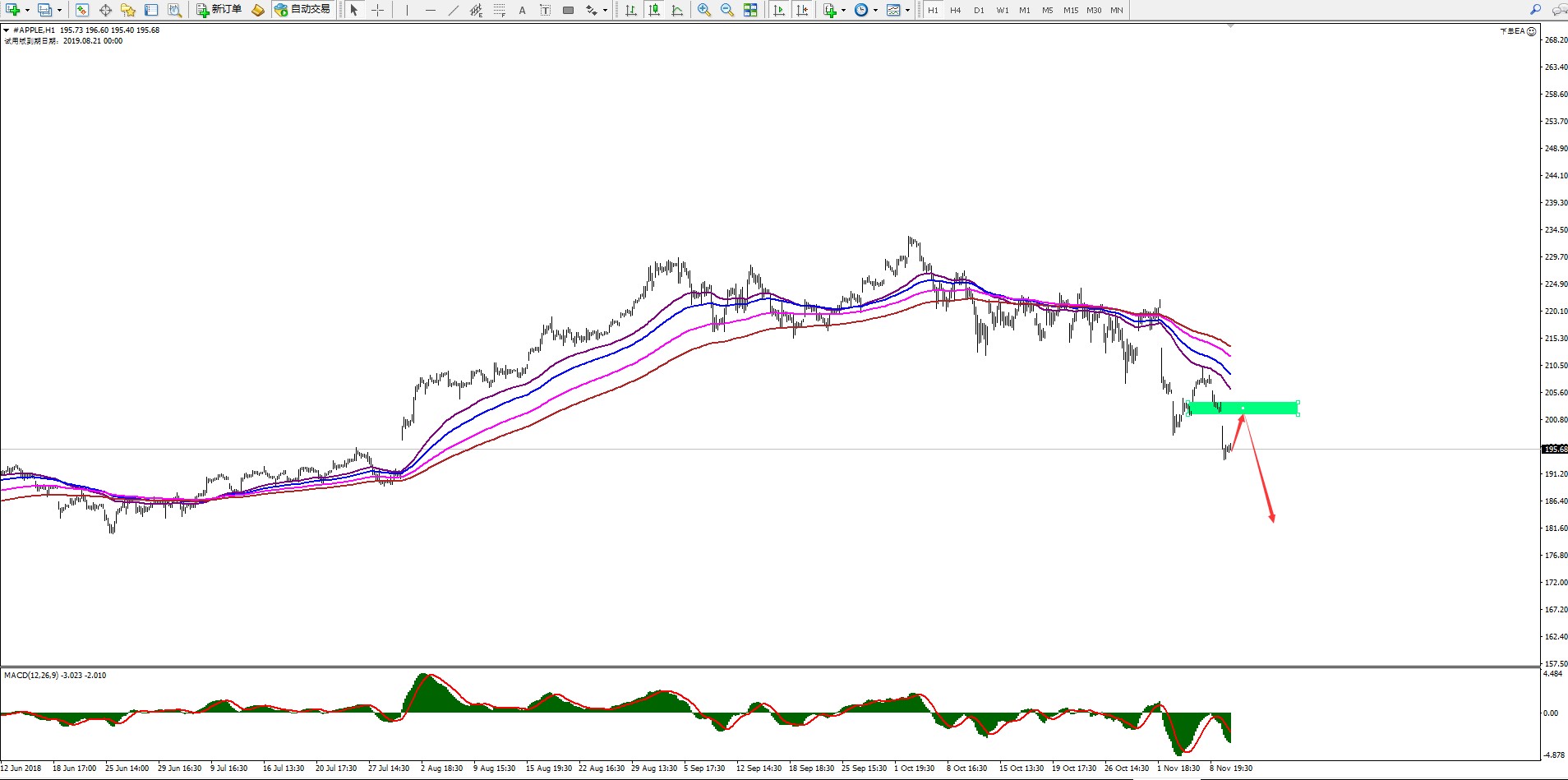Select the M15 timeframe

point(1071,10)
